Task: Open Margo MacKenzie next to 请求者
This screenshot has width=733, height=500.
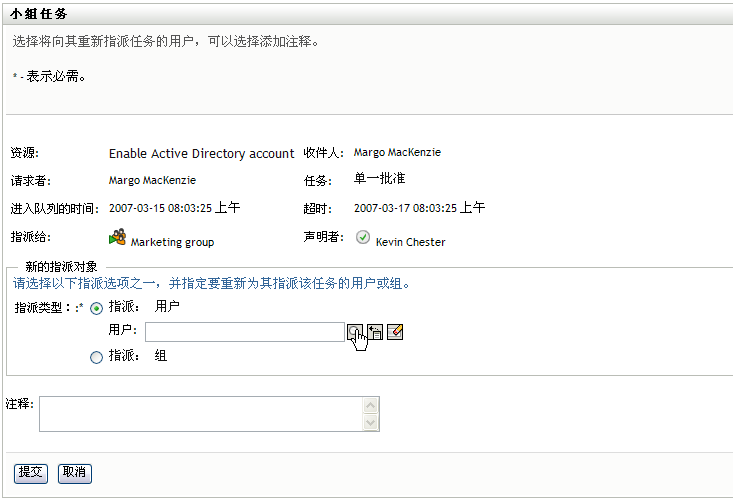Action: tap(152, 181)
